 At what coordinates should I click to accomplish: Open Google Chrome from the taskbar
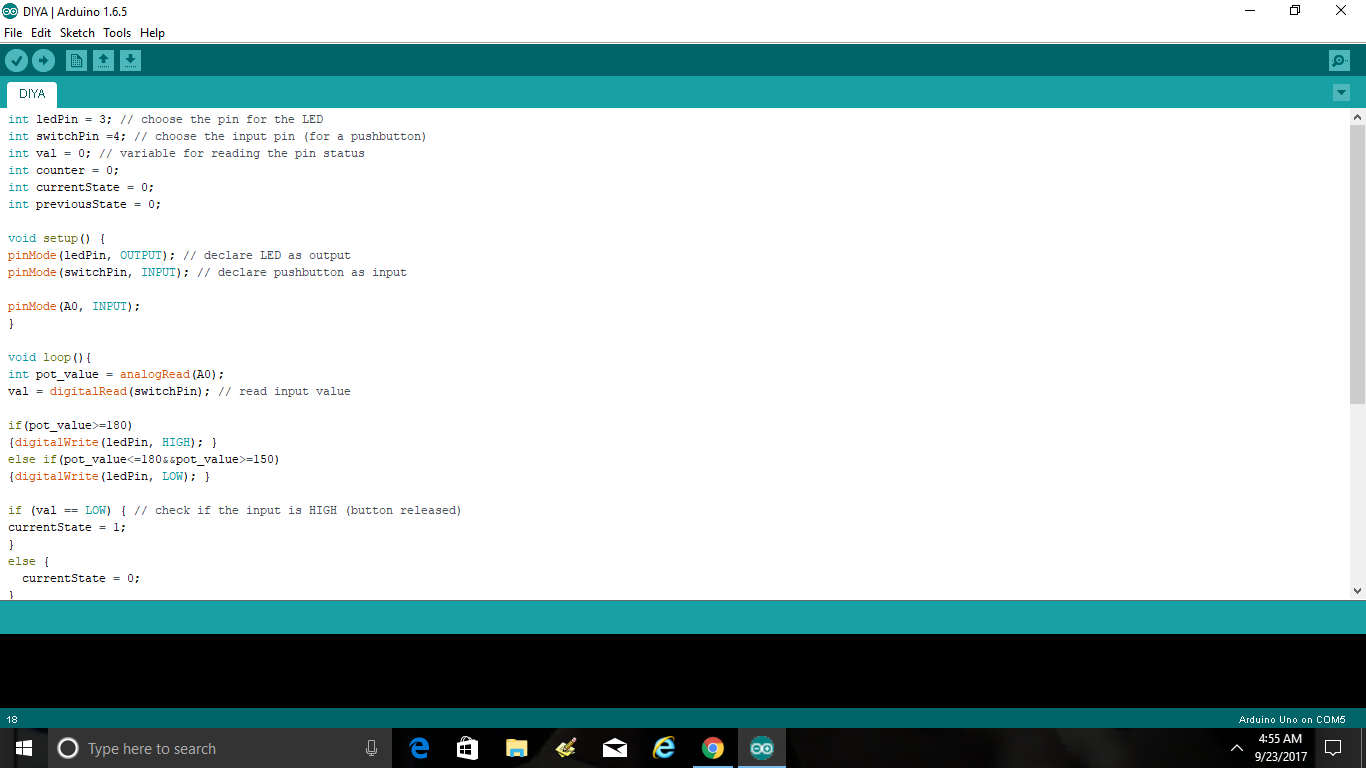(713, 747)
